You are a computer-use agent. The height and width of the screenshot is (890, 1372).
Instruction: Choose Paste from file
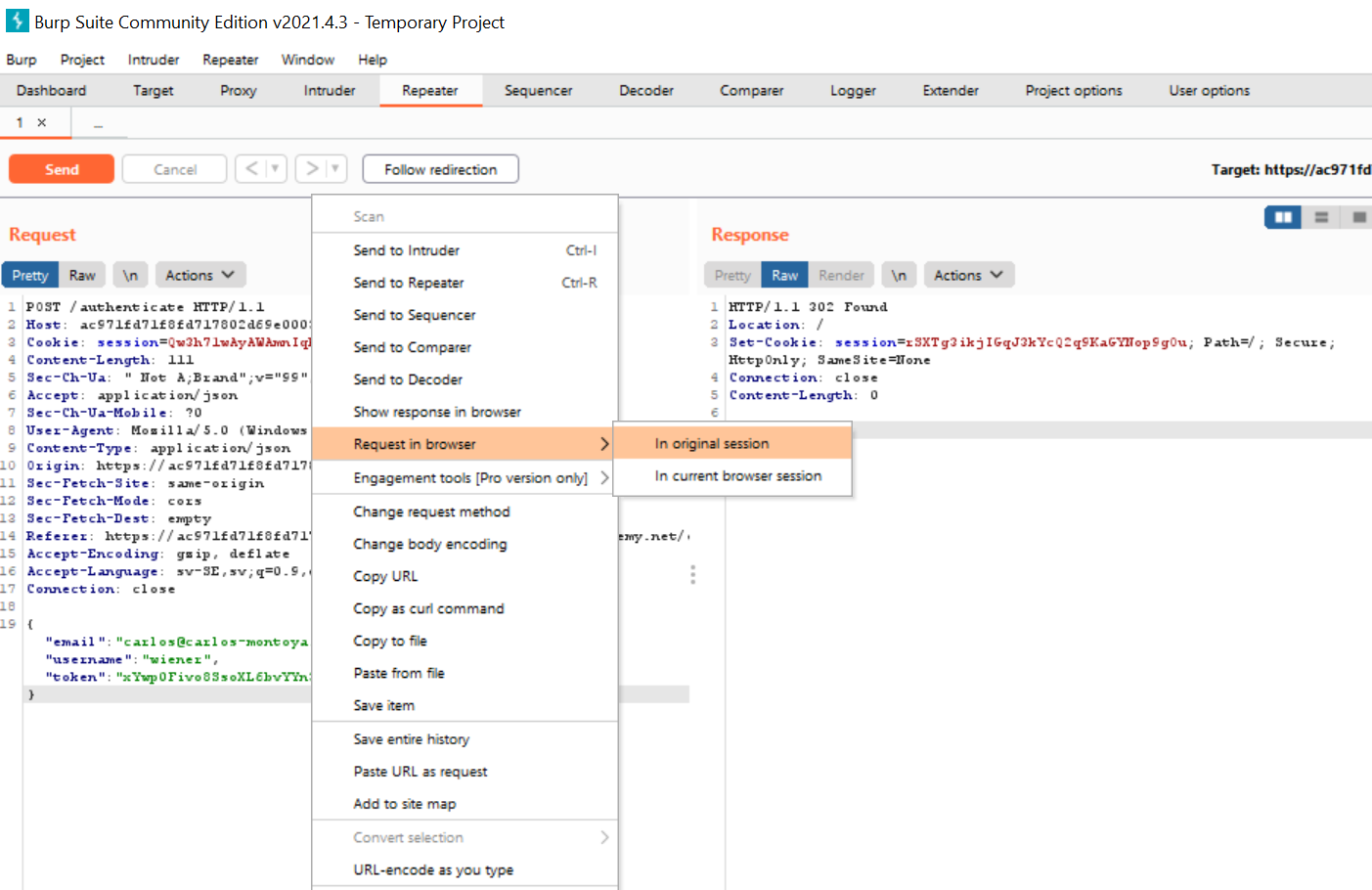tap(465, 673)
